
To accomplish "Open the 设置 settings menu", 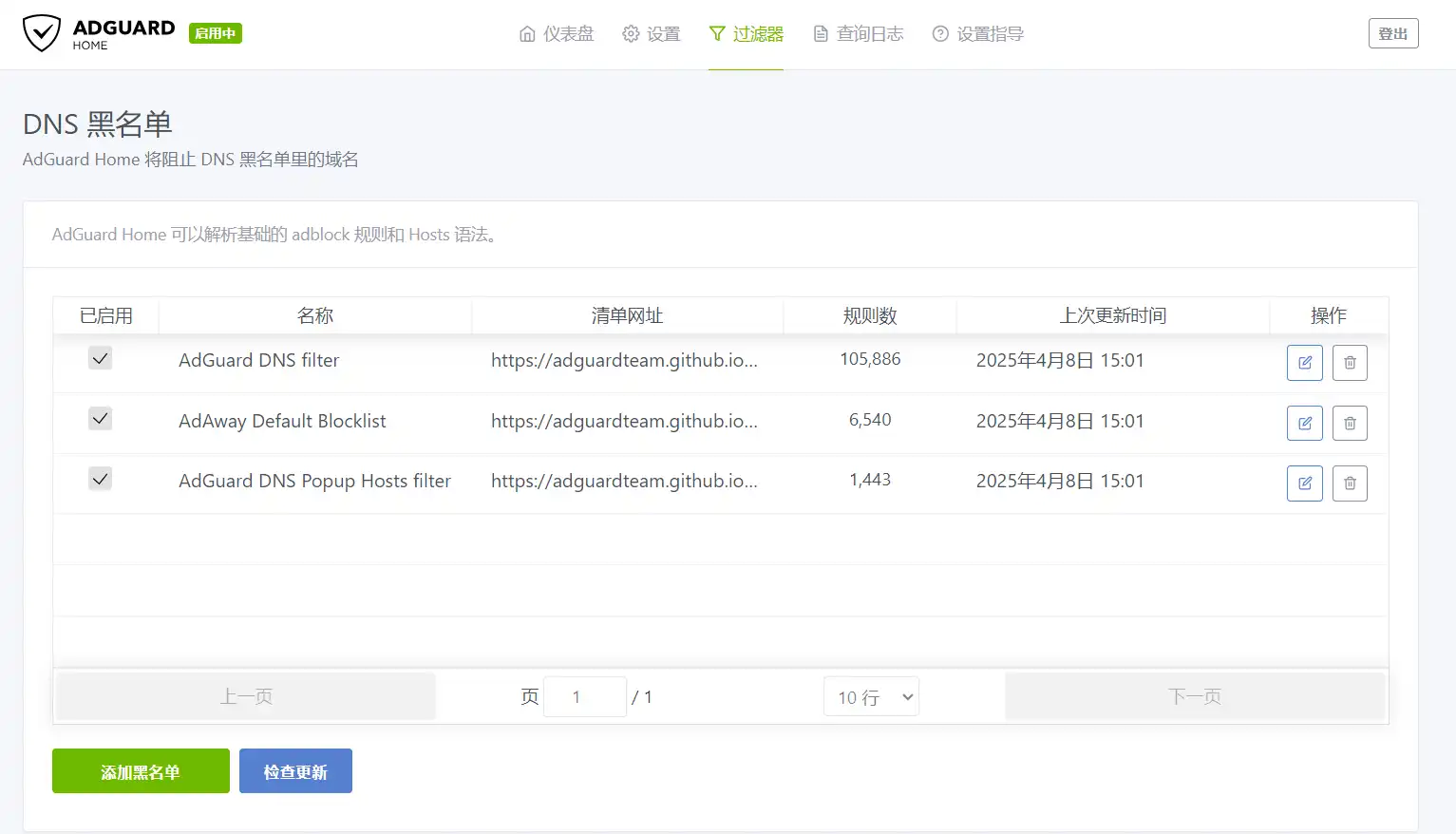I will pos(652,34).
